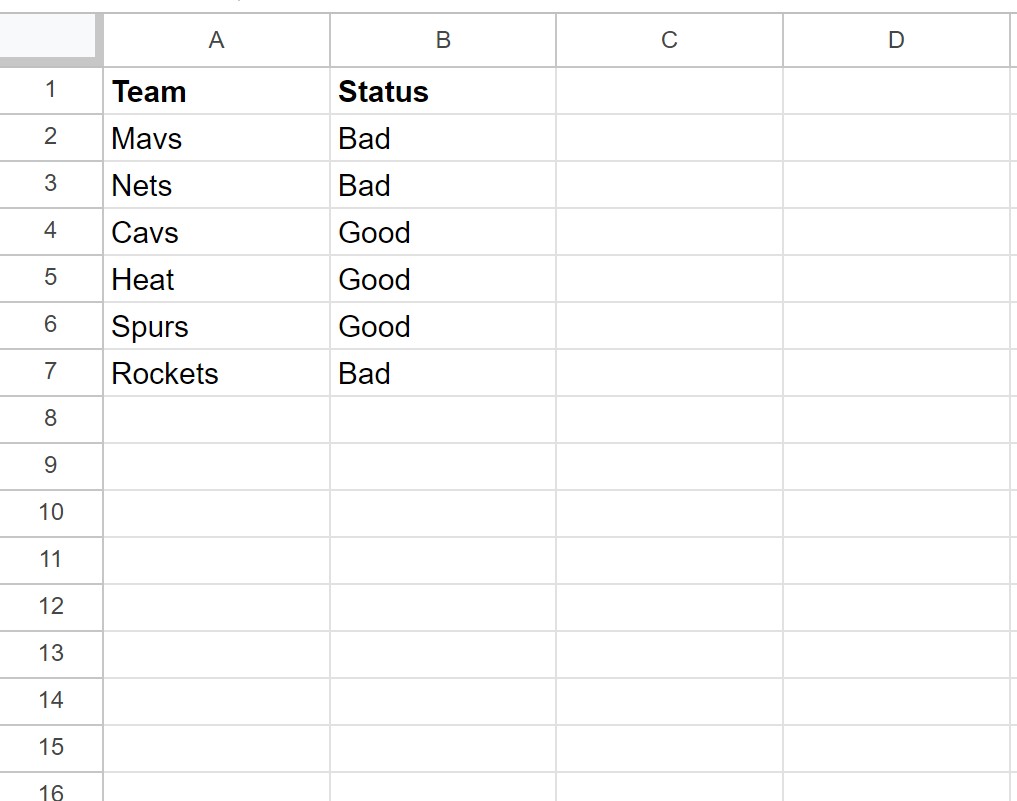Select column D header
The height and width of the screenshot is (801, 1017).
(x=896, y=40)
